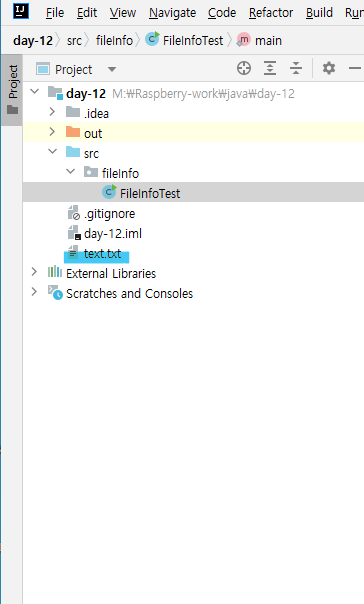The height and width of the screenshot is (604, 364).
Task: Open the File menu
Action: [55, 13]
